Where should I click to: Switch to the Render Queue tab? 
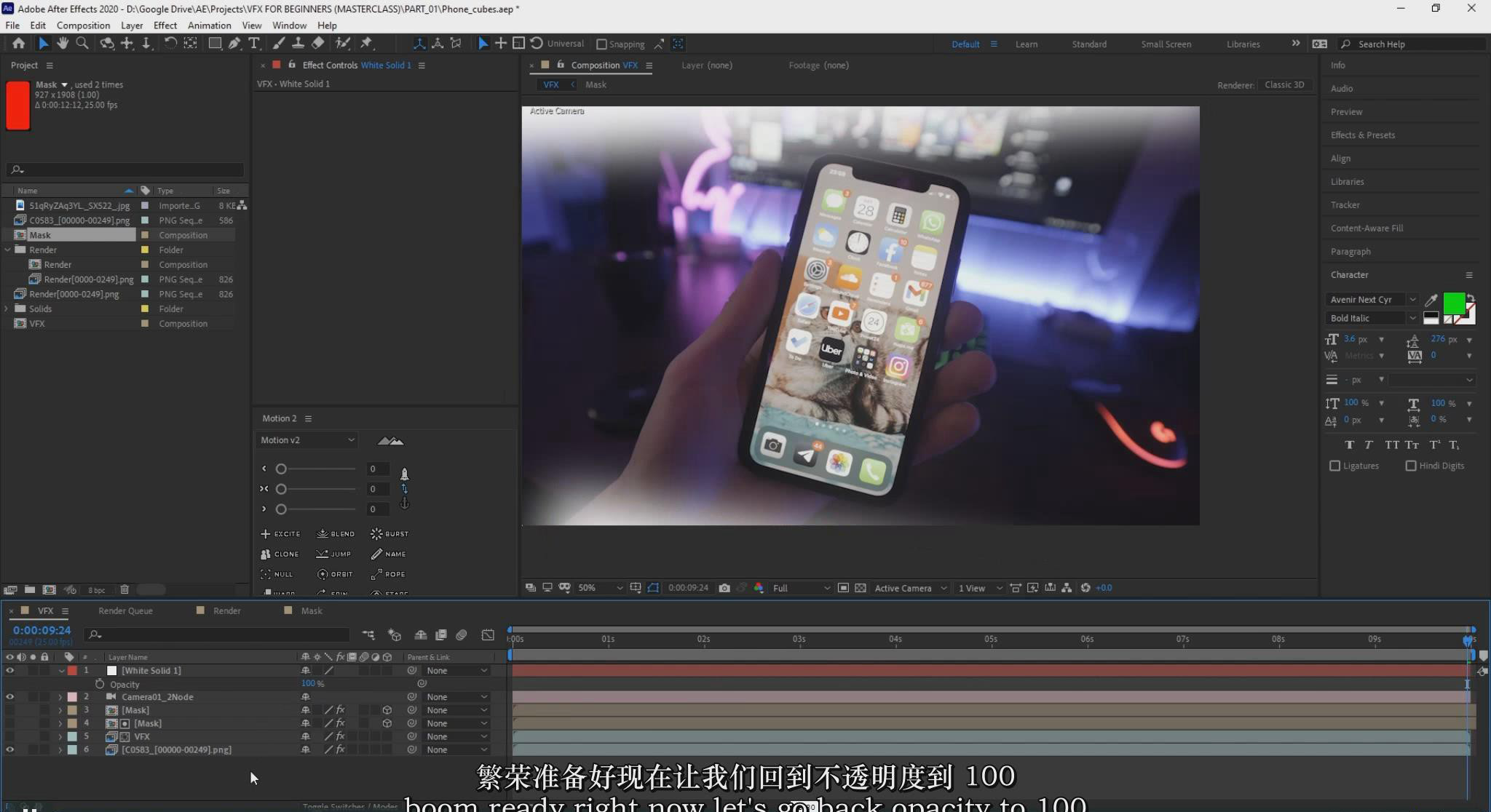coord(125,611)
